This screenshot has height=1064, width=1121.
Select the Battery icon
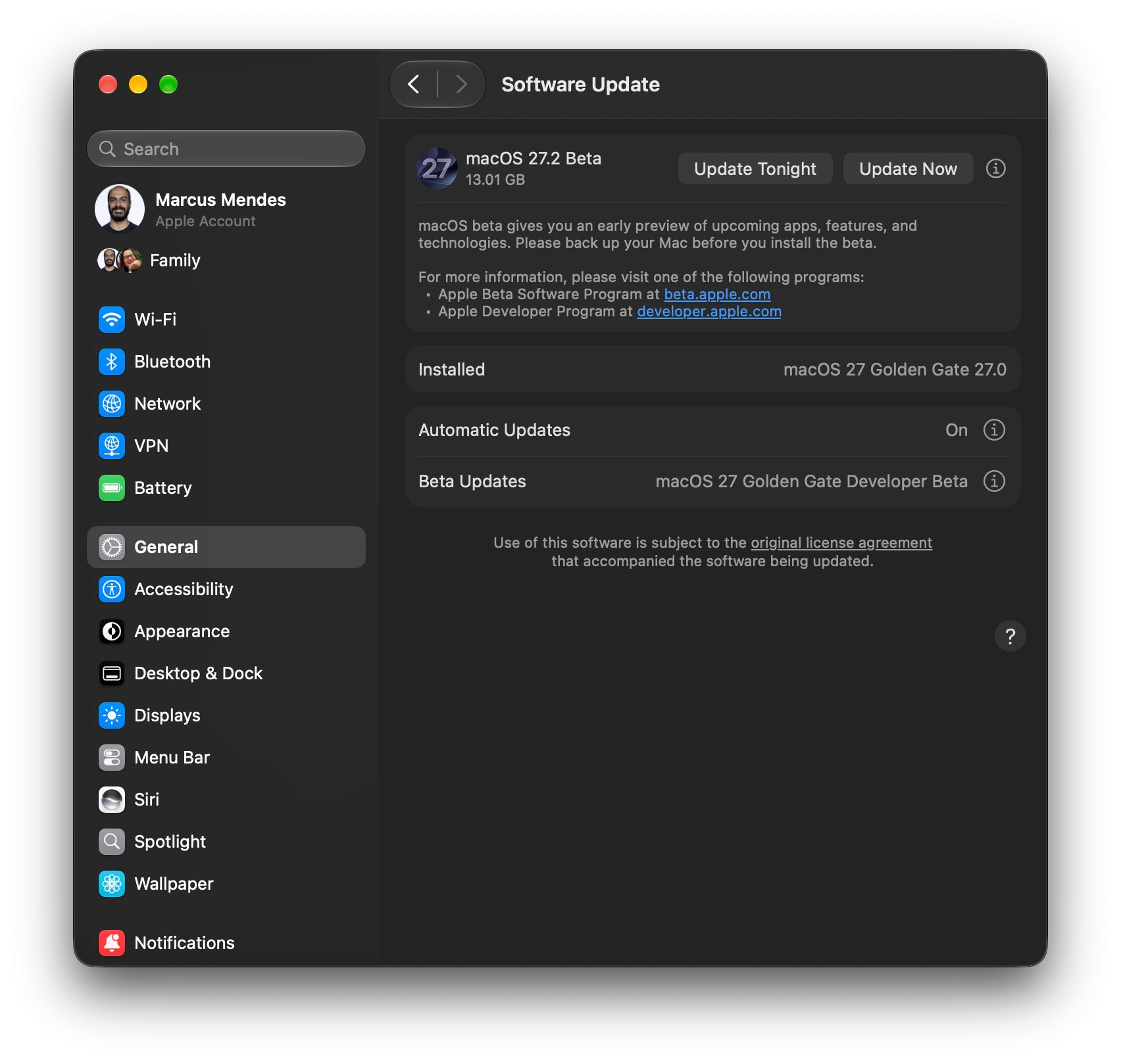coord(112,488)
